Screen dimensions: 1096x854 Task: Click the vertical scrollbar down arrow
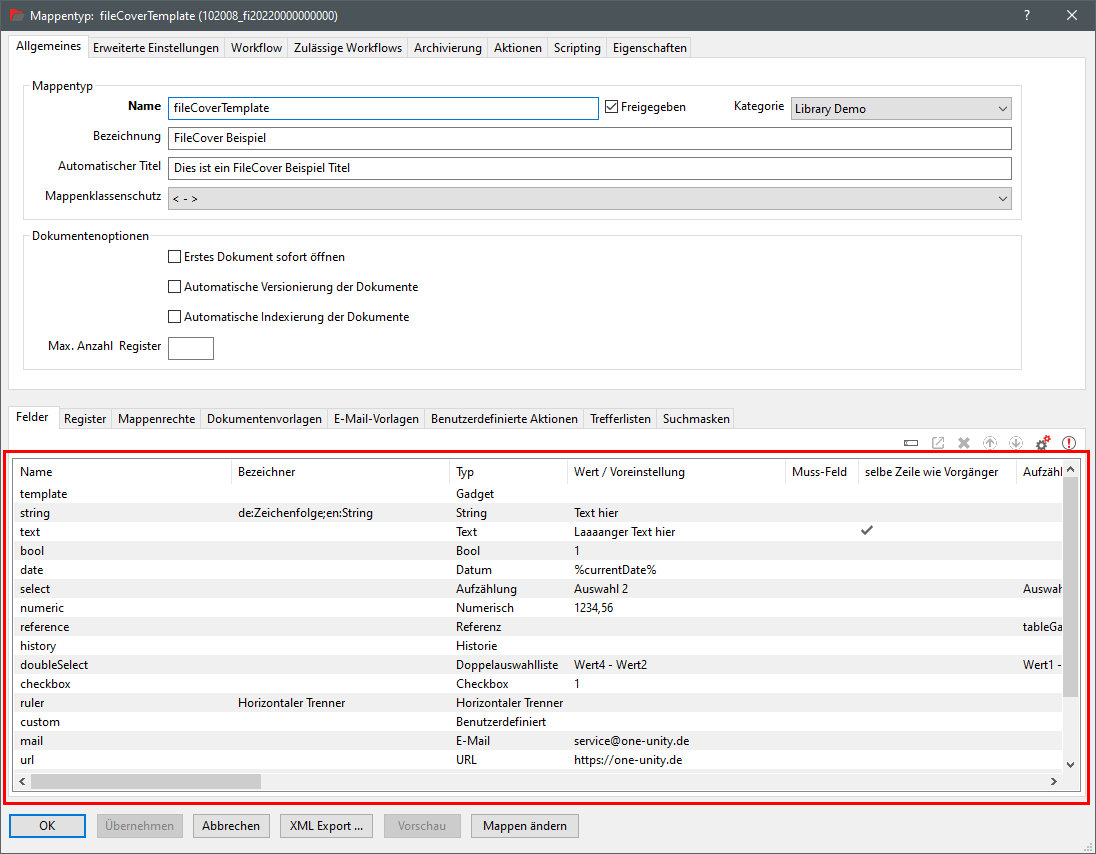1069,765
